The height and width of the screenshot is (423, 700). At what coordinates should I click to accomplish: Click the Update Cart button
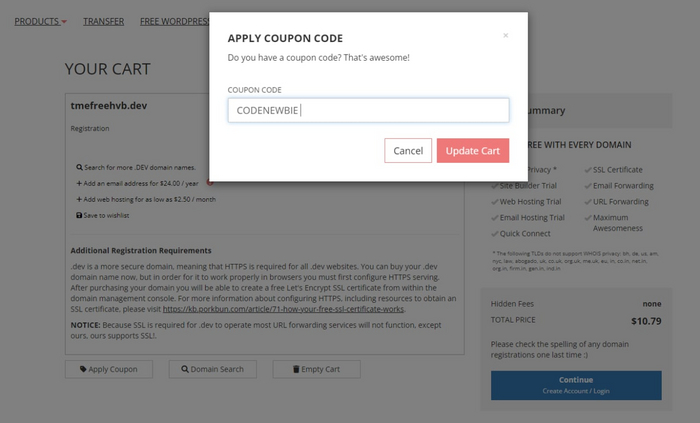473,150
